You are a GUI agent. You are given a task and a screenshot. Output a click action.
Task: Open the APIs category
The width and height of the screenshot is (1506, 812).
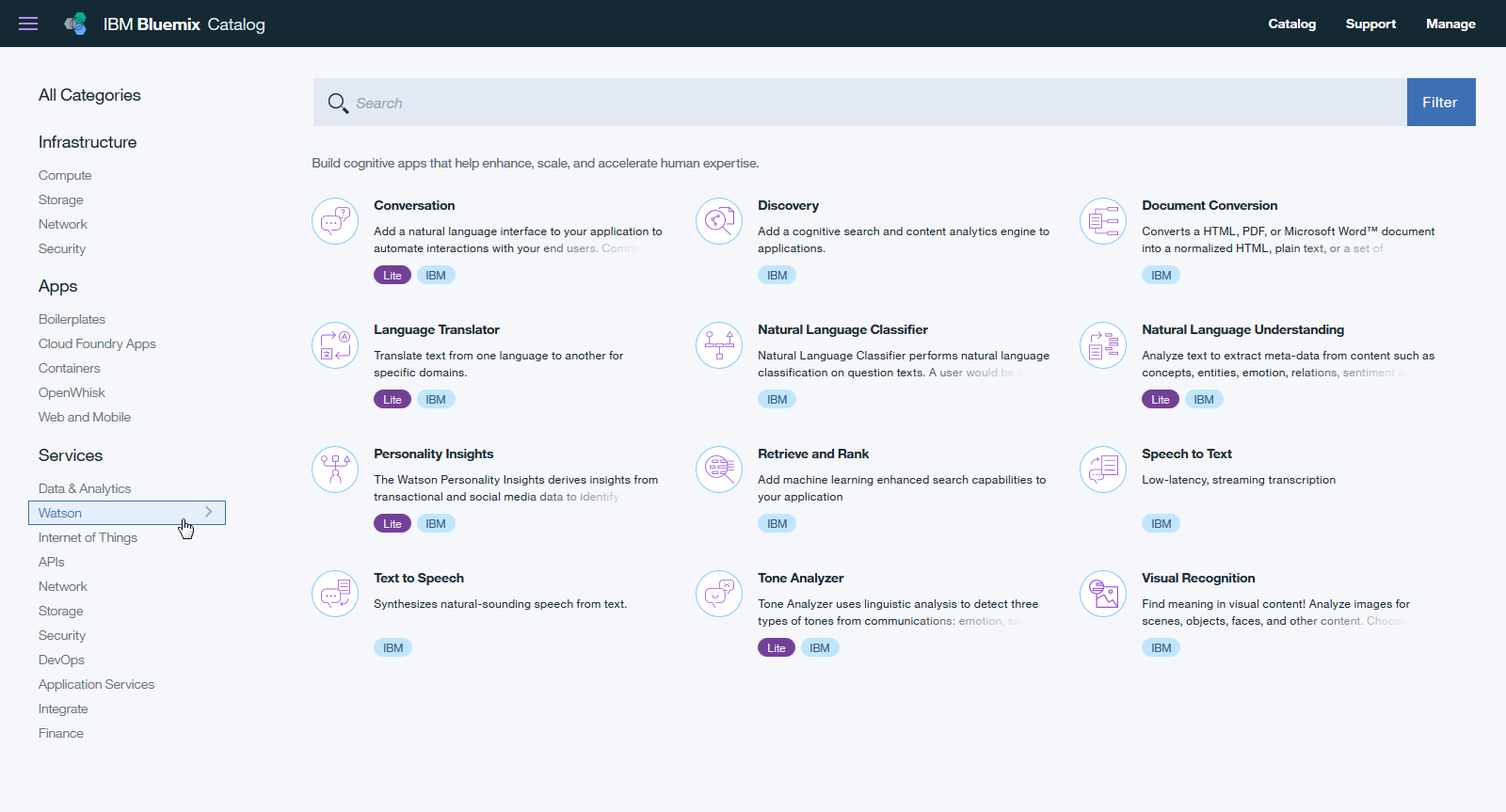(52, 562)
